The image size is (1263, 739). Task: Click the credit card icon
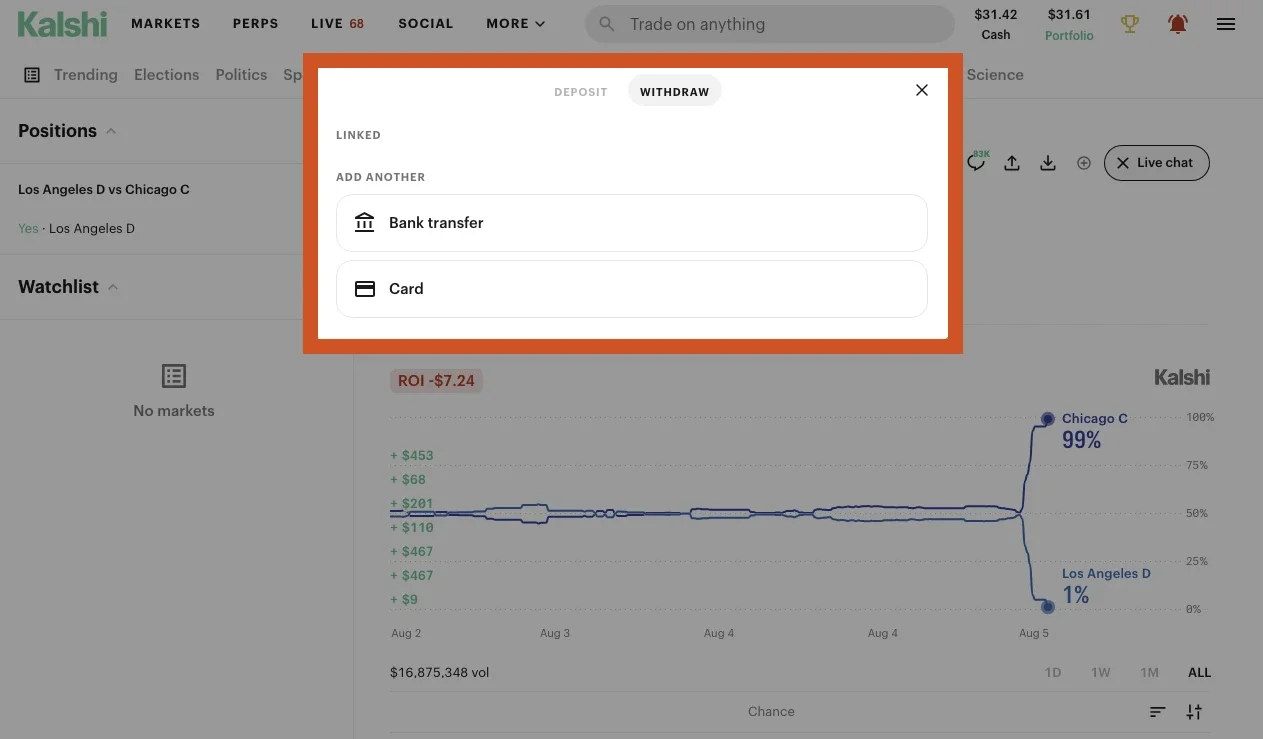point(365,289)
